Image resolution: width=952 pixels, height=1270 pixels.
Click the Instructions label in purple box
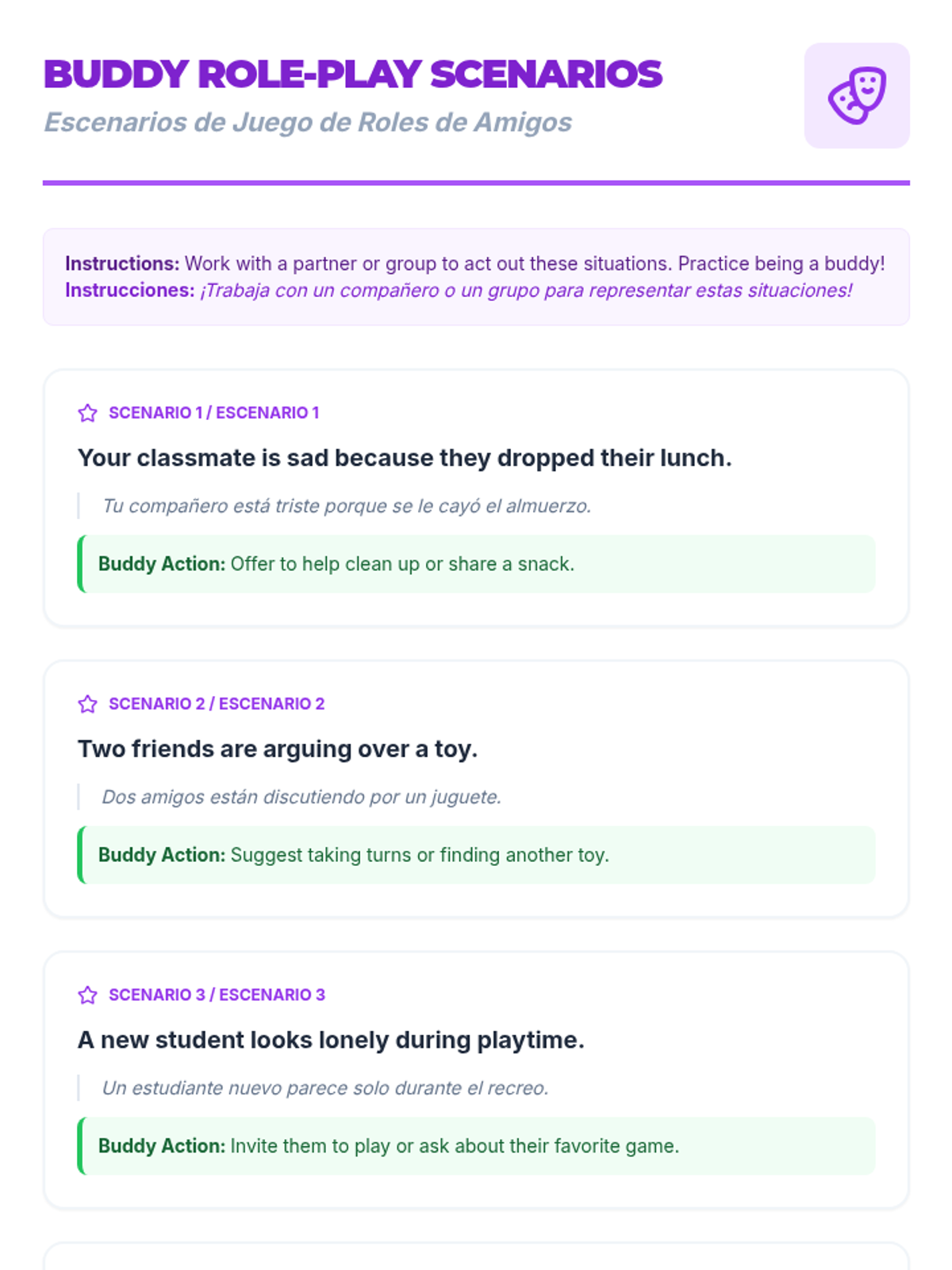coord(122,264)
